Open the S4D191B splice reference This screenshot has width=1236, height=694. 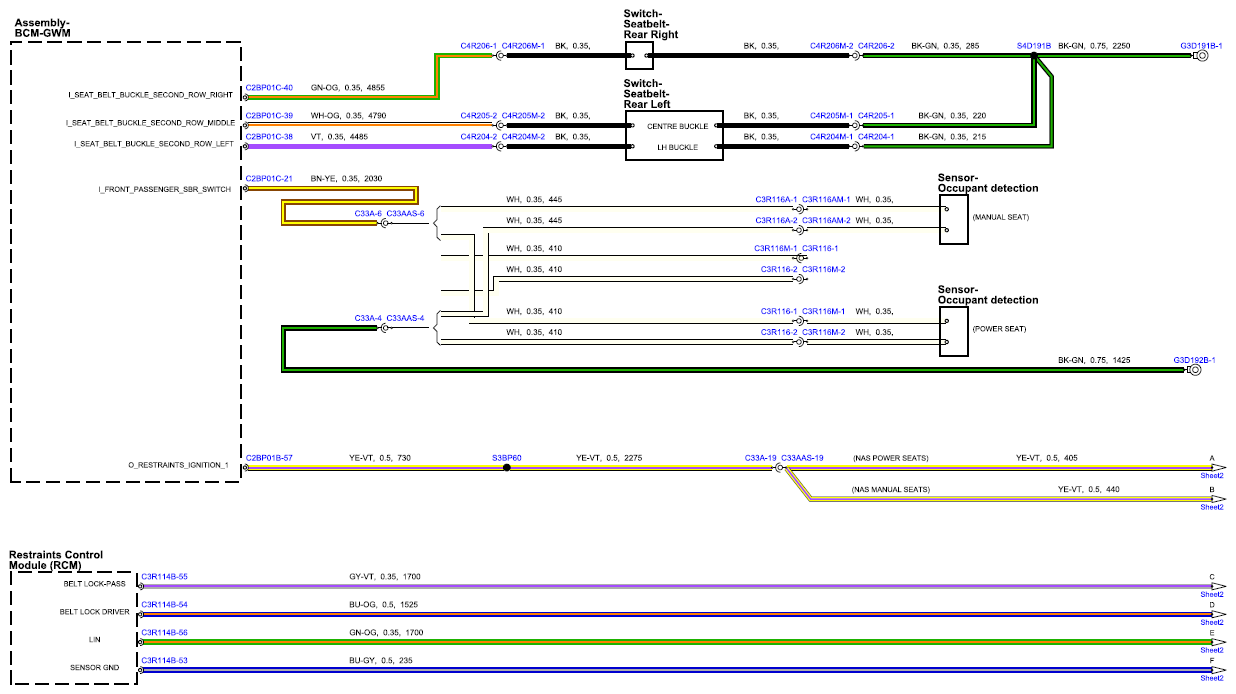point(1035,45)
